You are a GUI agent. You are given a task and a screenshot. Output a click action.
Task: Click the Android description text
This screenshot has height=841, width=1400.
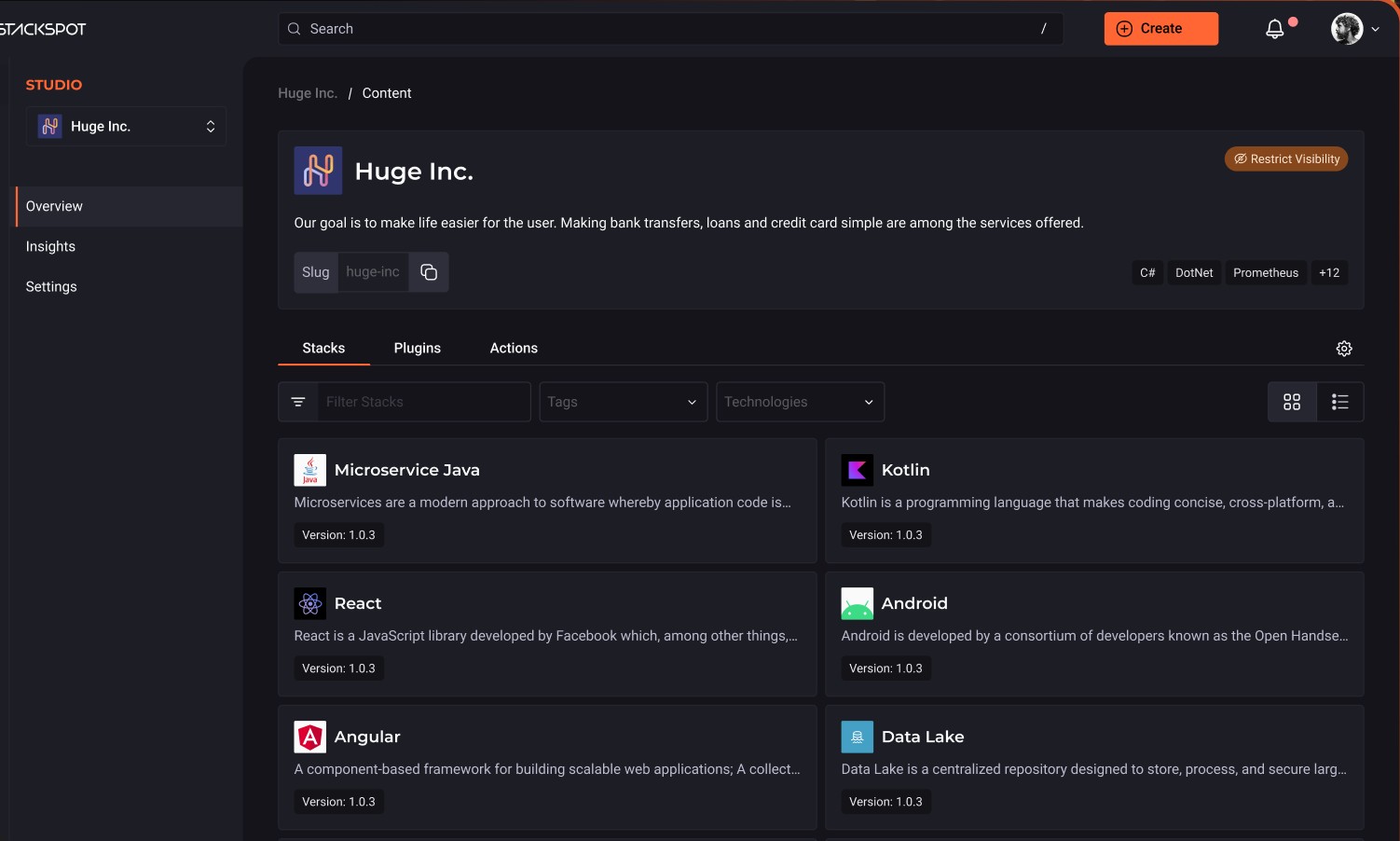(x=1095, y=636)
